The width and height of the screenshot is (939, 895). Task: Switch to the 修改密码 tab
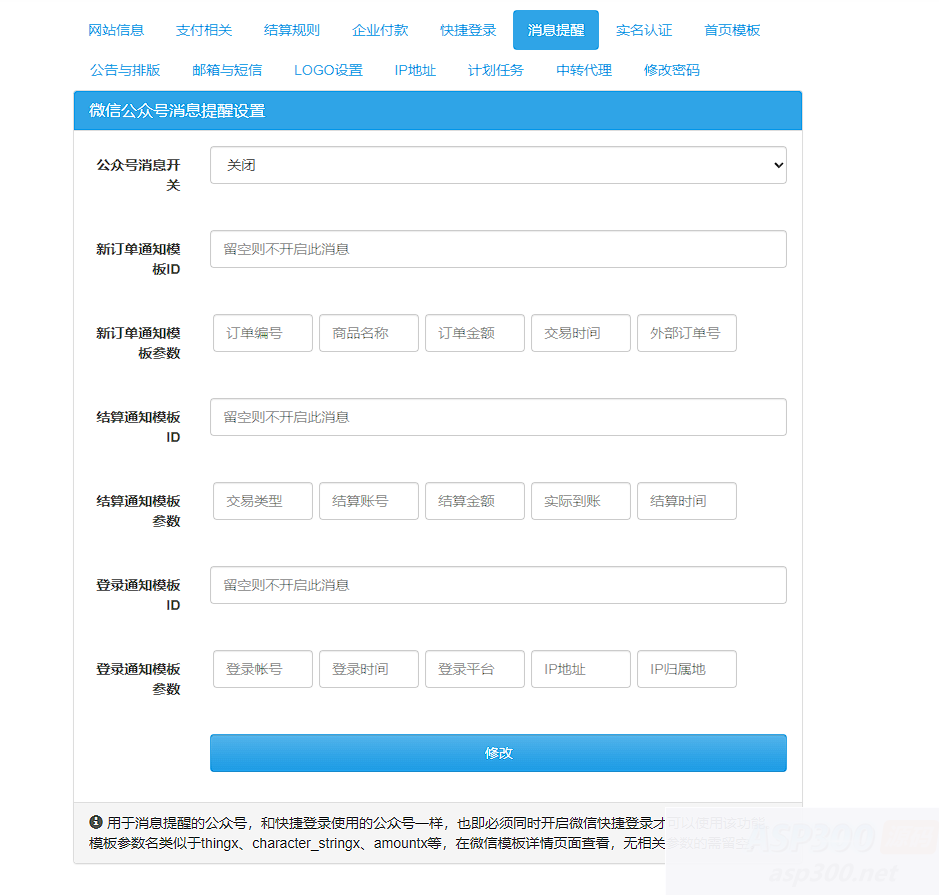click(671, 70)
